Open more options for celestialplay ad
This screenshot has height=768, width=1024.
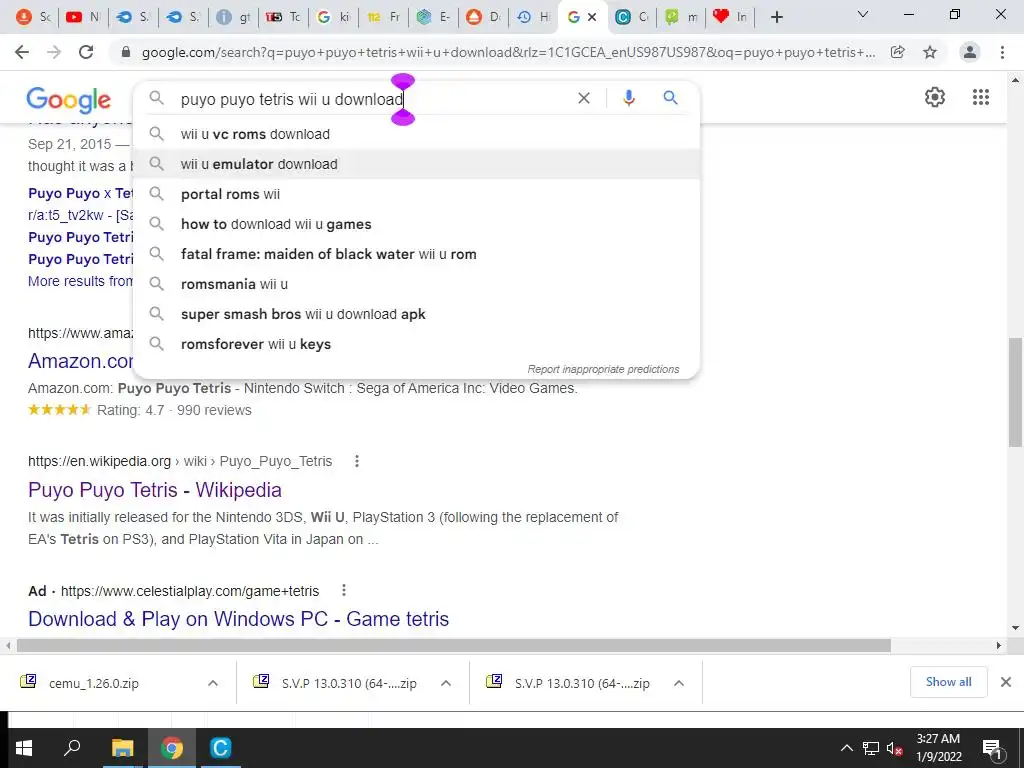344,590
